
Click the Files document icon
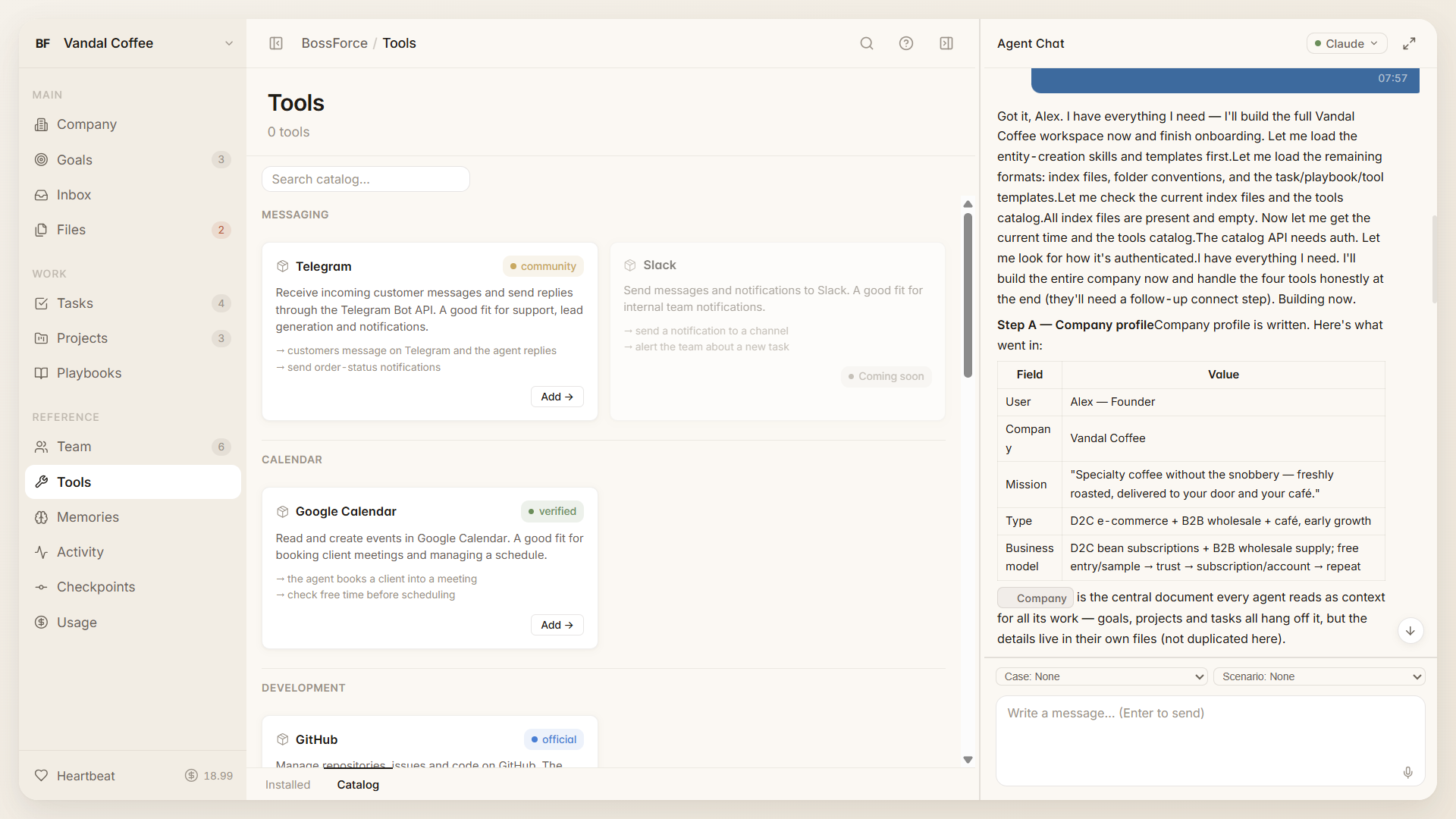(x=41, y=230)
